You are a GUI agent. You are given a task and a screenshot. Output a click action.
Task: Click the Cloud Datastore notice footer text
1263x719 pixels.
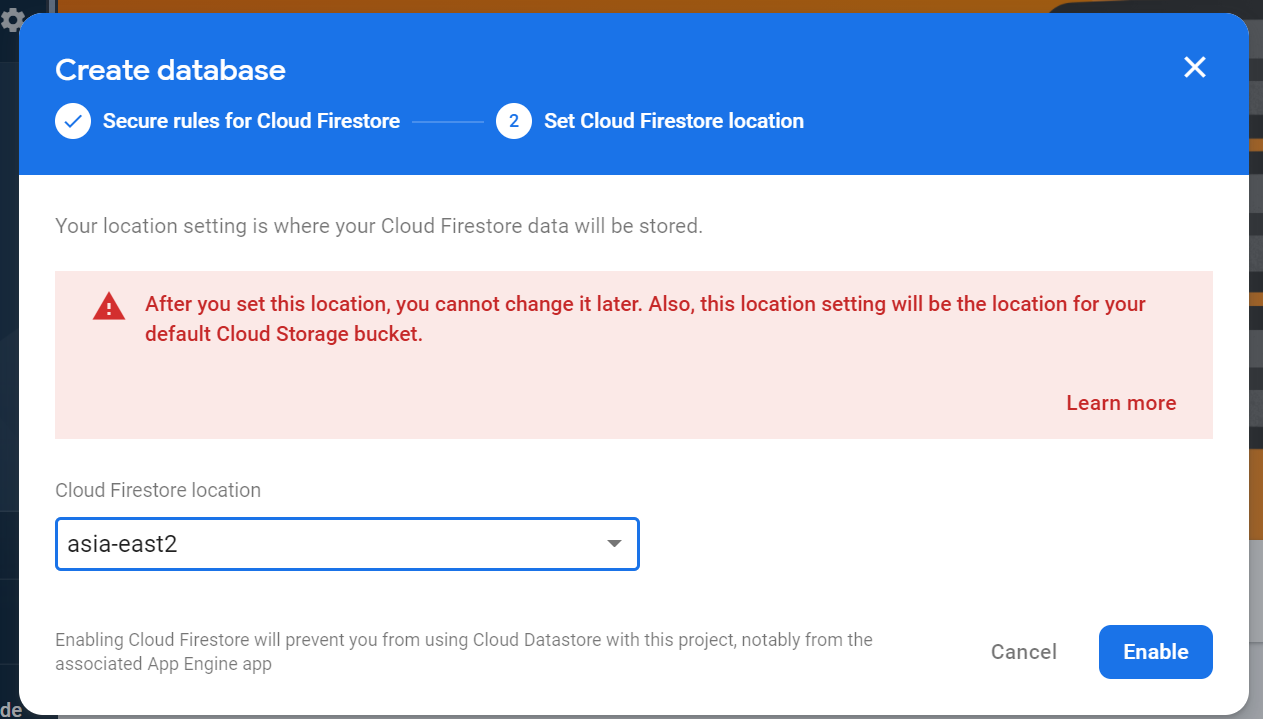coord(463,651)
